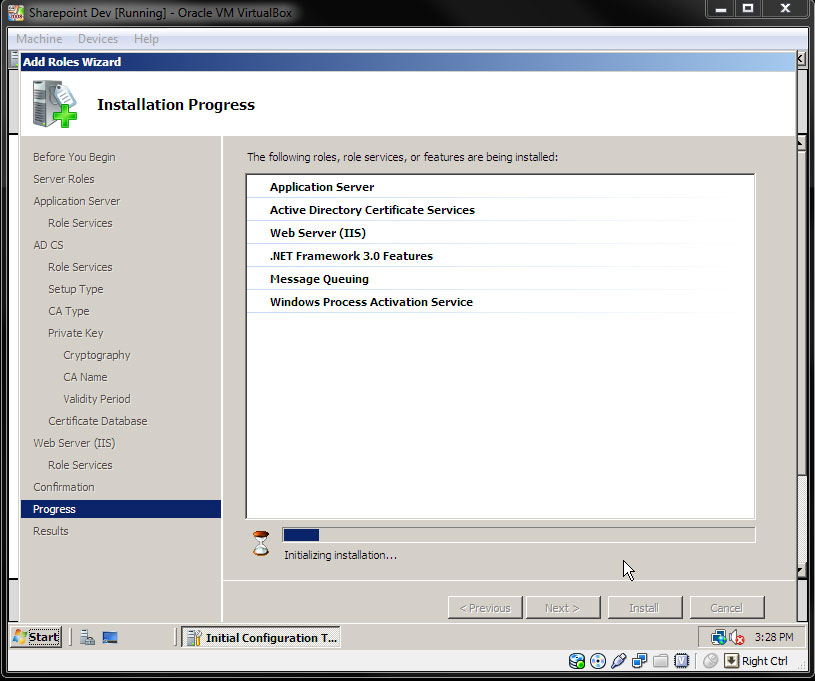Click Right Ctrl host key label
815x681 pixels.
click(x=765, y=661)
